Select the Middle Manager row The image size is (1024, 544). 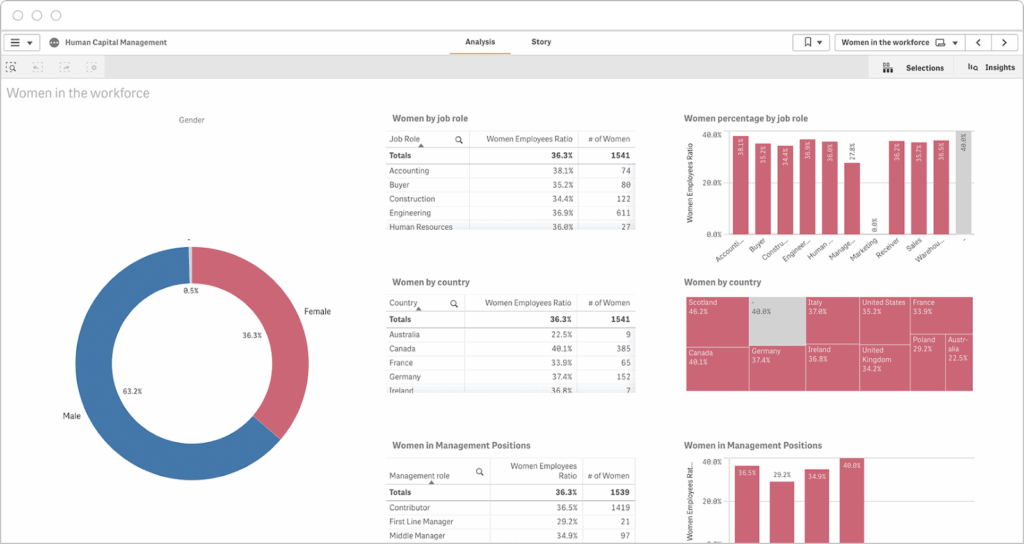510,536
